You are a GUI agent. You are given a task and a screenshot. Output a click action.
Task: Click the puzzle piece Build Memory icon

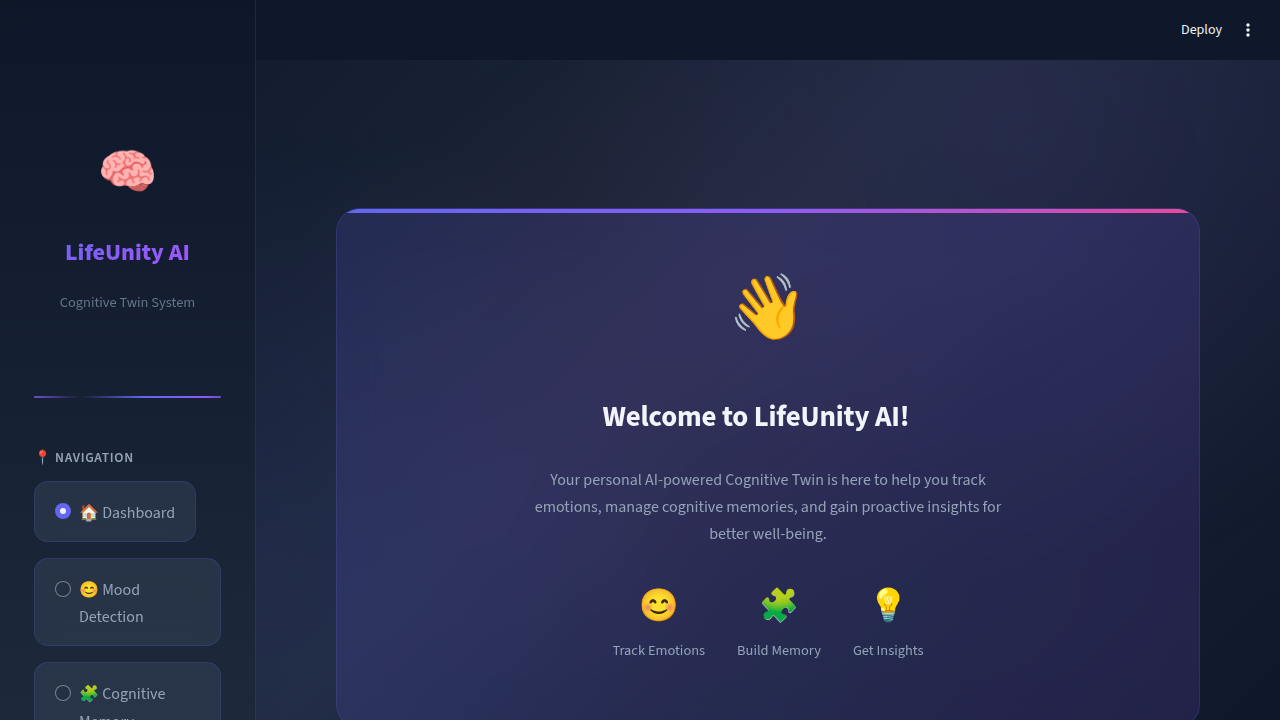pyautogui.click(x=779, y=605)
